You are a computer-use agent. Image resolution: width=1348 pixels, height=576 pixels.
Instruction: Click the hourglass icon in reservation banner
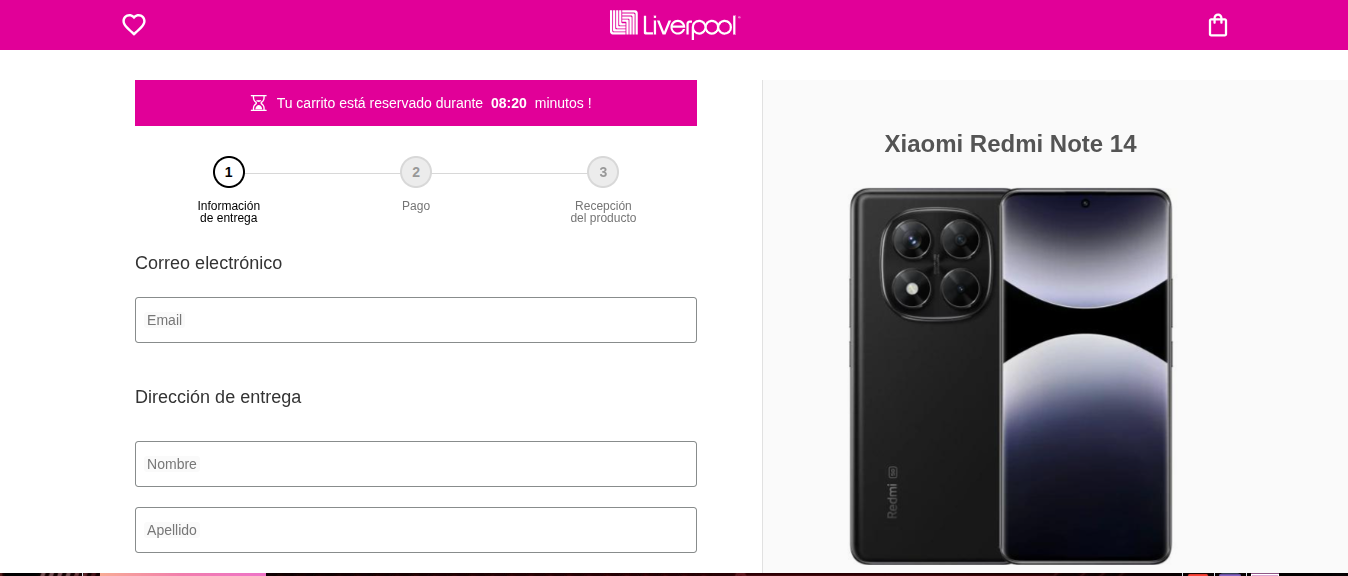point(259,103)
